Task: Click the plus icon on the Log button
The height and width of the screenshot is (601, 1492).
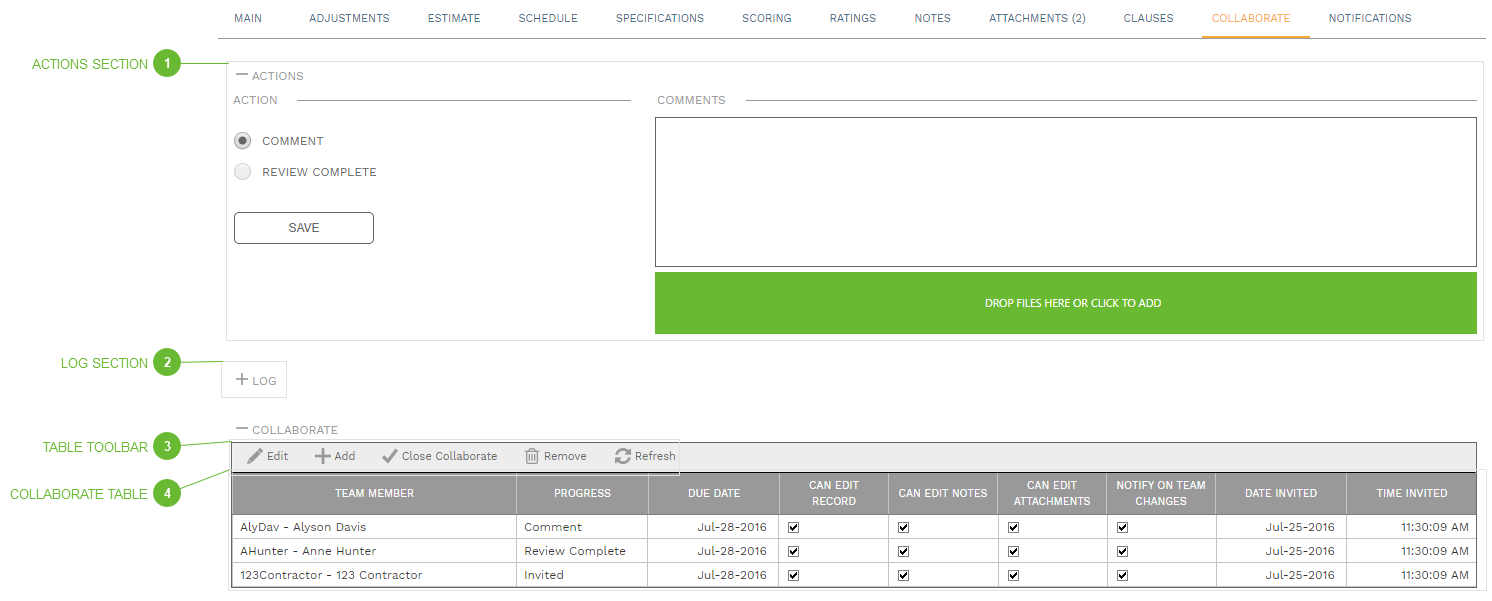Action: click(240, 379)
